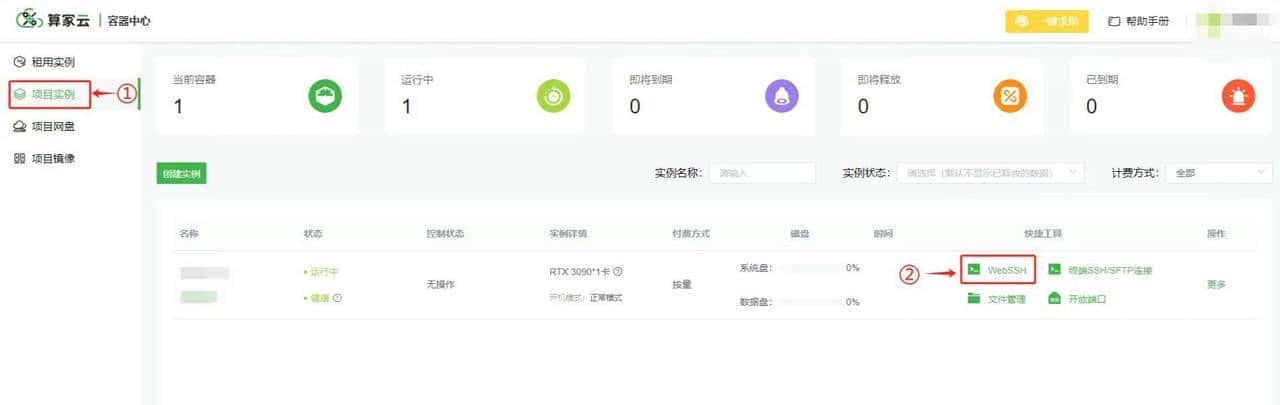Viewport: 1280px width, 405px height.
Task: Click 更多 in the 操作 column
Action: coord(1216,285)
